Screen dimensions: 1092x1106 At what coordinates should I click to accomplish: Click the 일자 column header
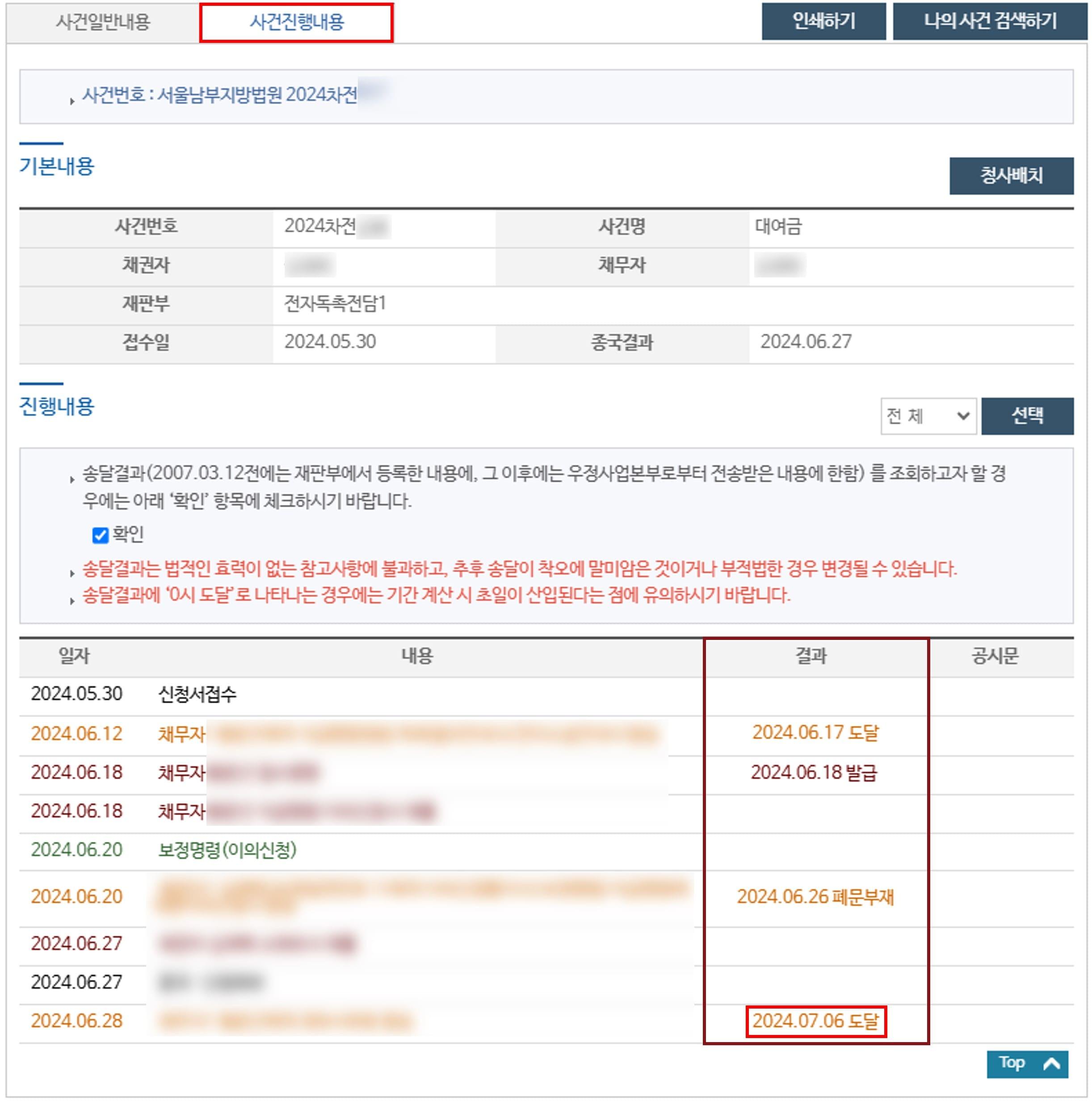coord(75,656)
